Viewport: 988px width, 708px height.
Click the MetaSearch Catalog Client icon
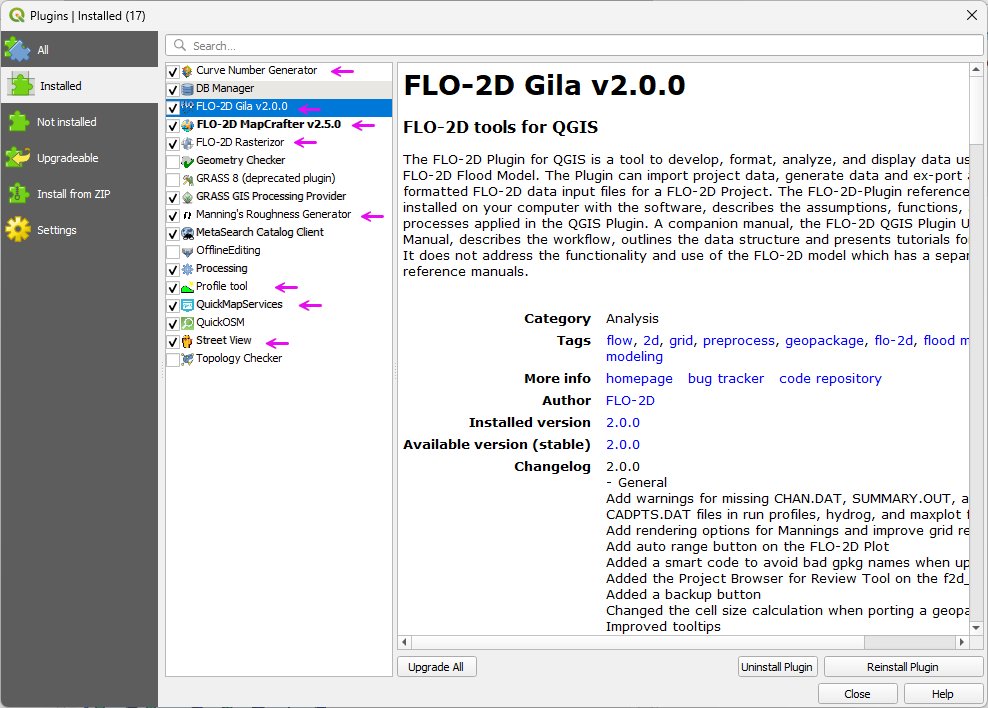187,233
